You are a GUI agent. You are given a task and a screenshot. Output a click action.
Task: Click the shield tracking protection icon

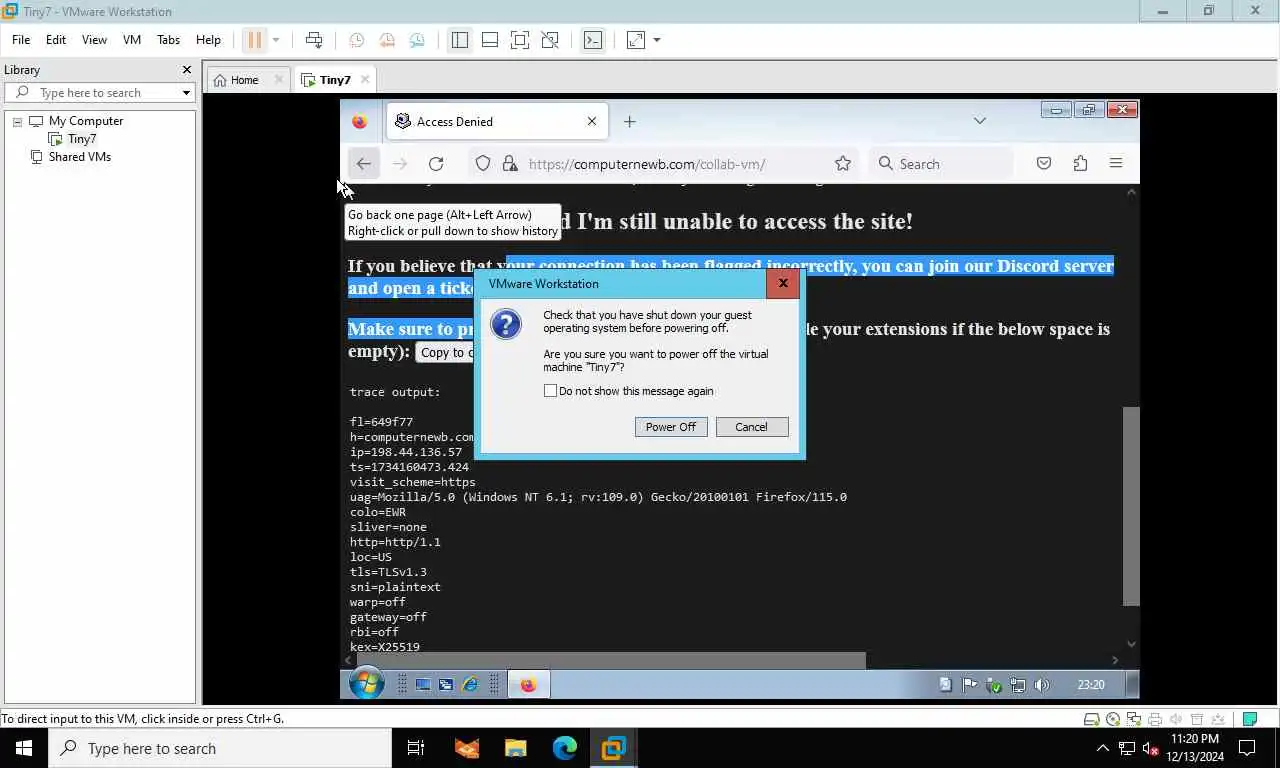click(483, 164)
